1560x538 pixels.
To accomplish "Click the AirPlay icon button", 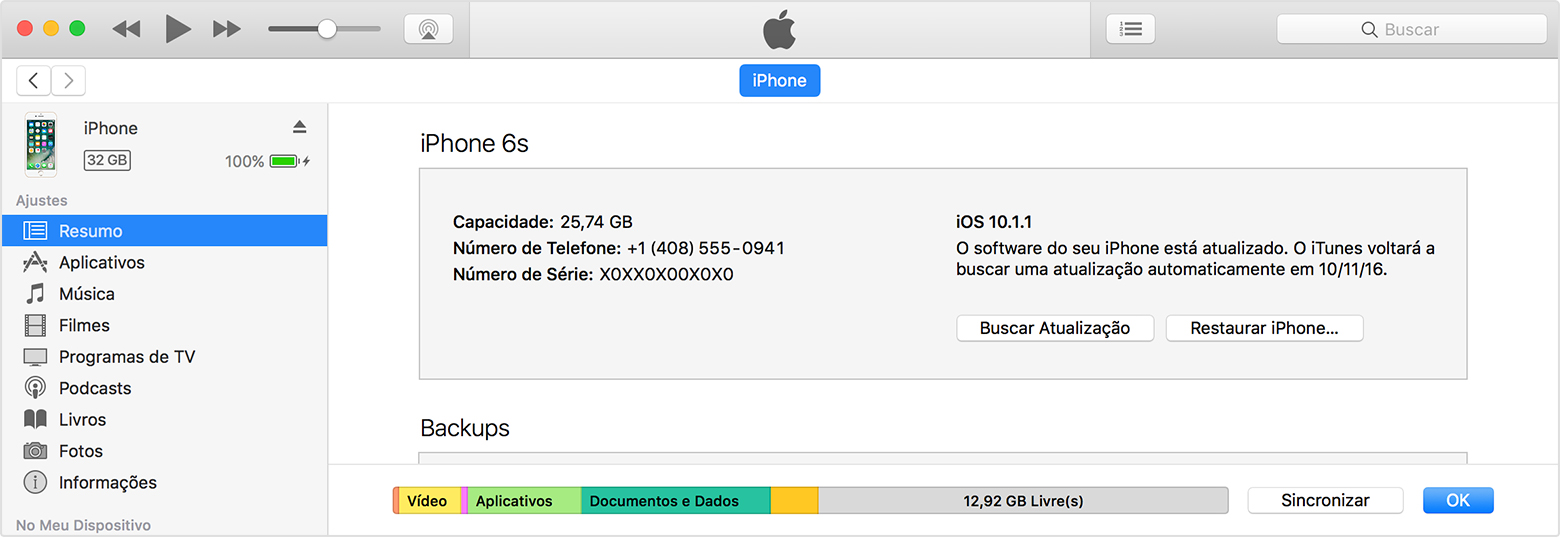I will click(x=428, y=29).
